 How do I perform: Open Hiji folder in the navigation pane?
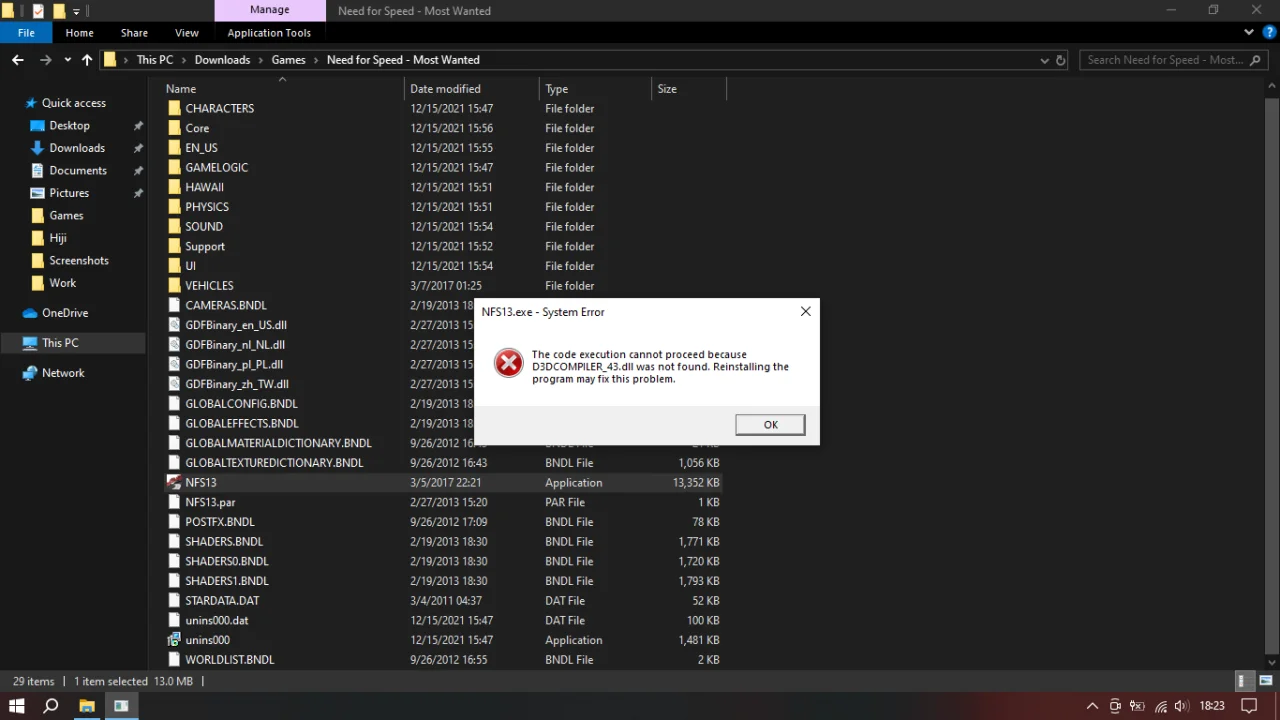point(58,238)
